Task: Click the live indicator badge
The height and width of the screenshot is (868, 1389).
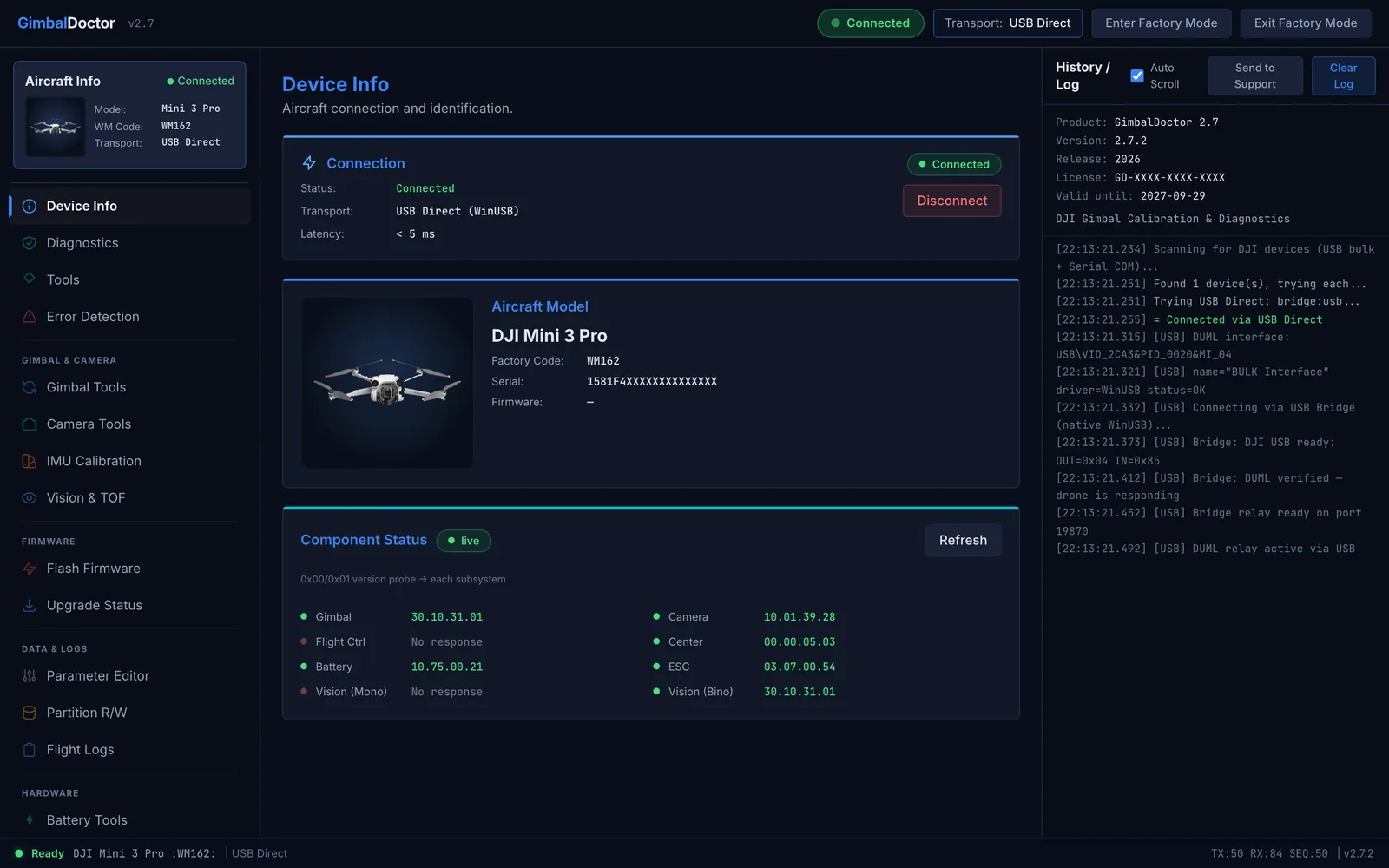Action: click(x=464, y=541)
